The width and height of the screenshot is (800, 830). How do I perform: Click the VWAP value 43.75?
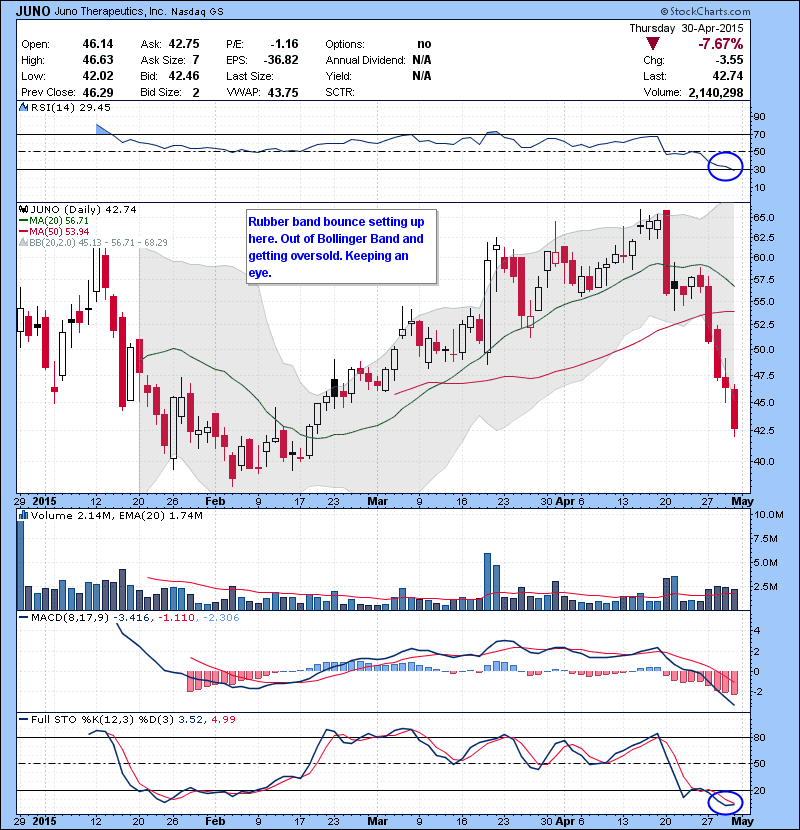click(283, 93)
